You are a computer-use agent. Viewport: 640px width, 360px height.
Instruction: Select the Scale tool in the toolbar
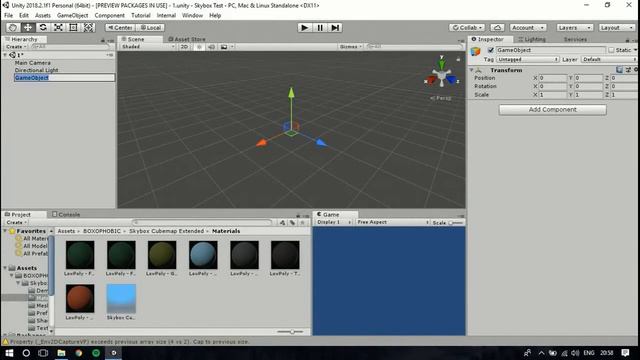(x=58, y=27)
